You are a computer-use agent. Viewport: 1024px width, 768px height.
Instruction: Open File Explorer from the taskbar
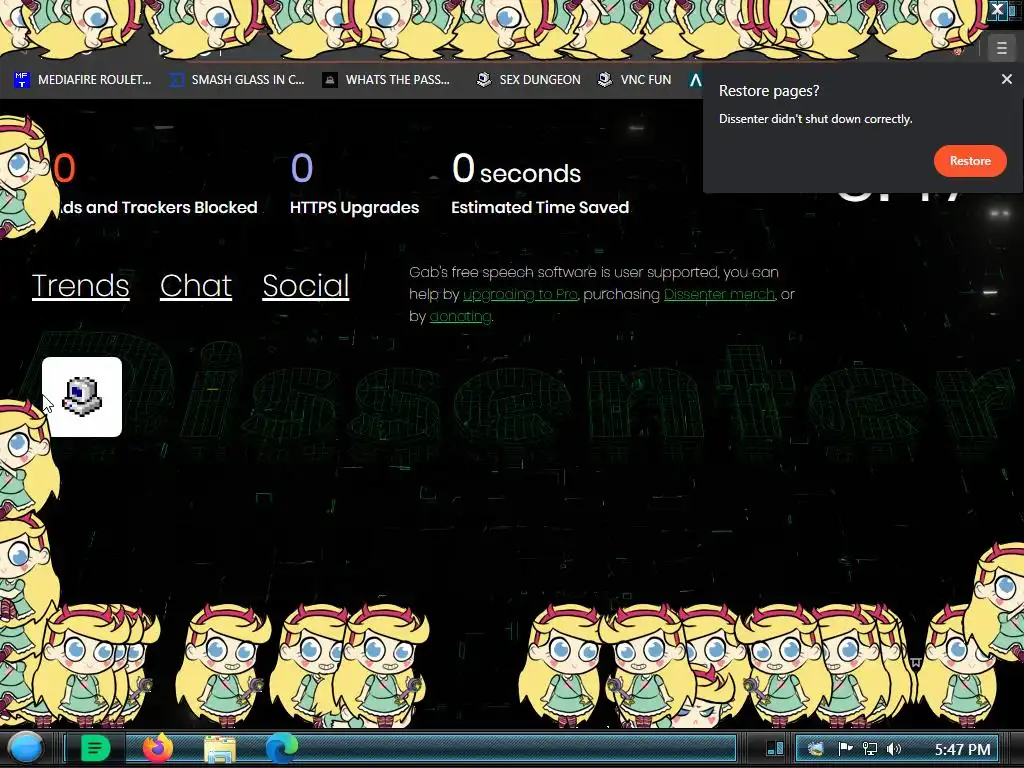[220, 749]
